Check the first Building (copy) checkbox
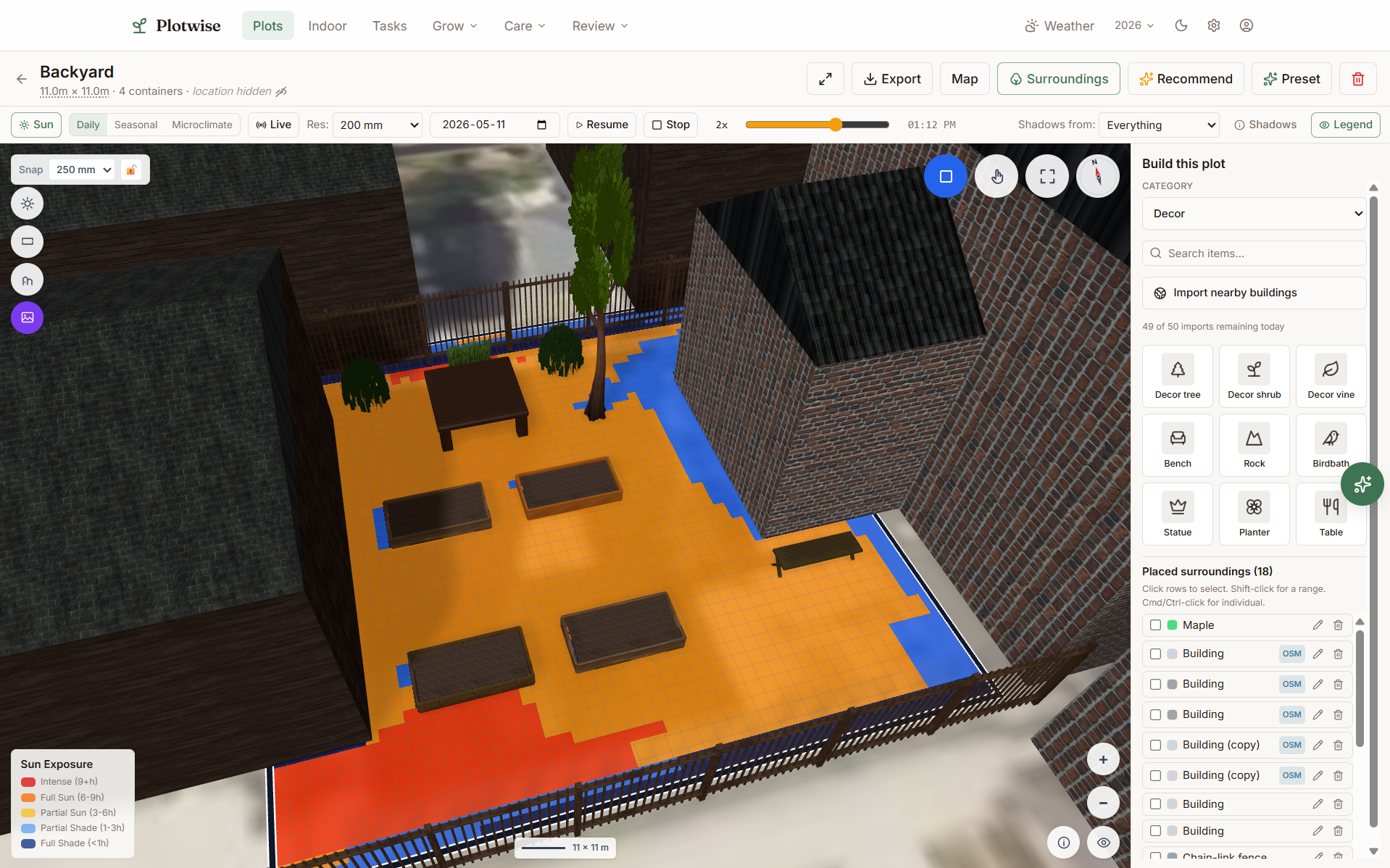Image resolution: width=1390 pixels, height=868 pixels. pyautogui.click(x=1155, y=745)
